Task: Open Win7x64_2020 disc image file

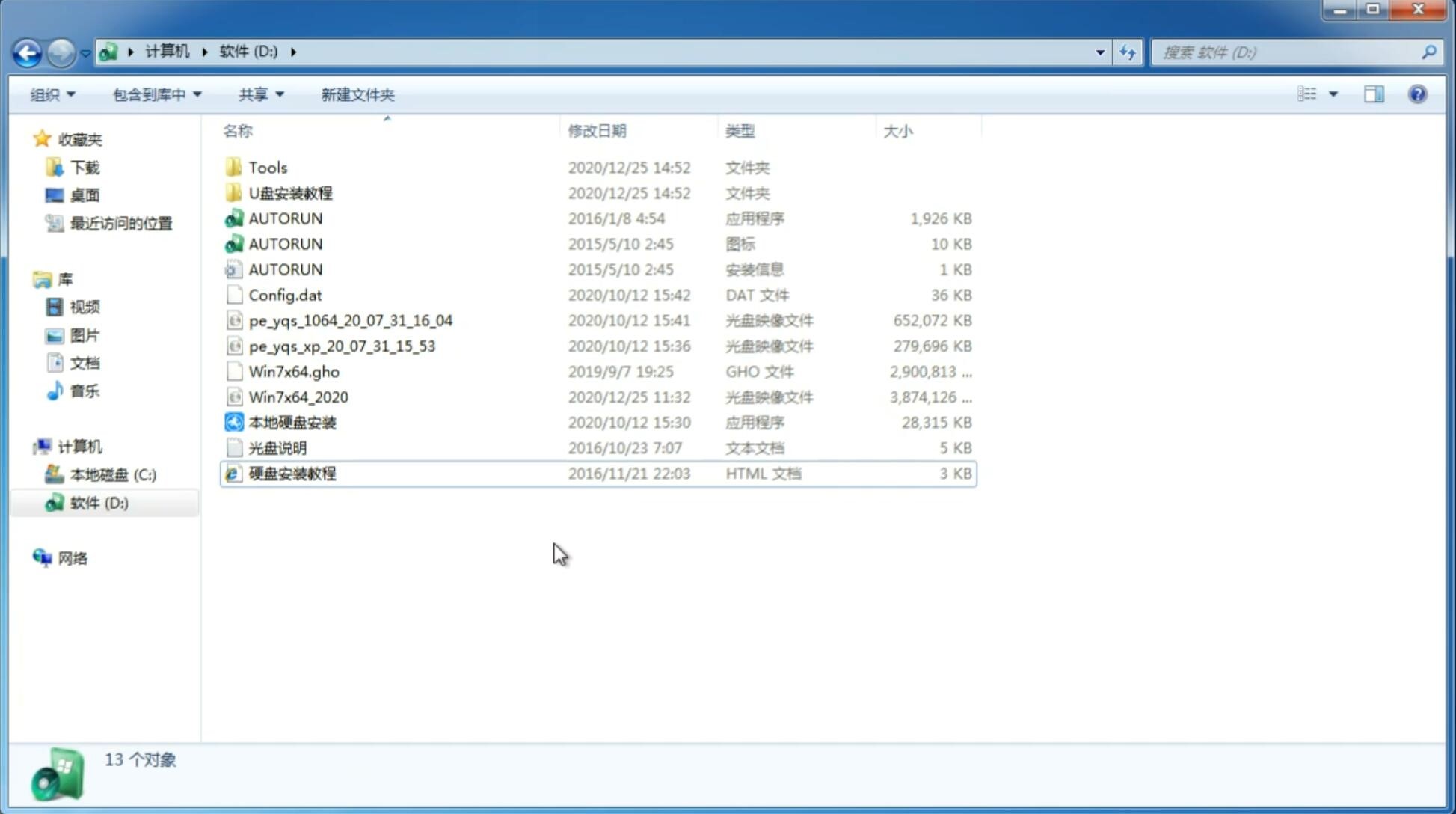Action: (297, 397)
